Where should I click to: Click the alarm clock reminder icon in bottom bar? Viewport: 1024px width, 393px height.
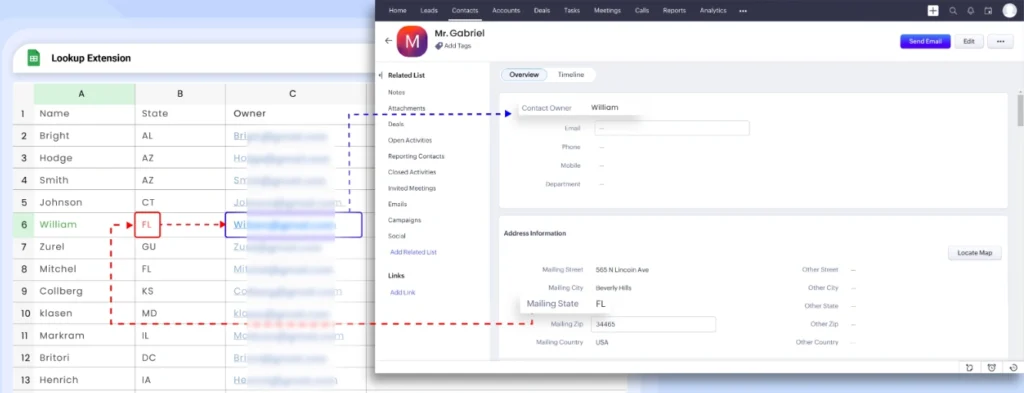991,368
